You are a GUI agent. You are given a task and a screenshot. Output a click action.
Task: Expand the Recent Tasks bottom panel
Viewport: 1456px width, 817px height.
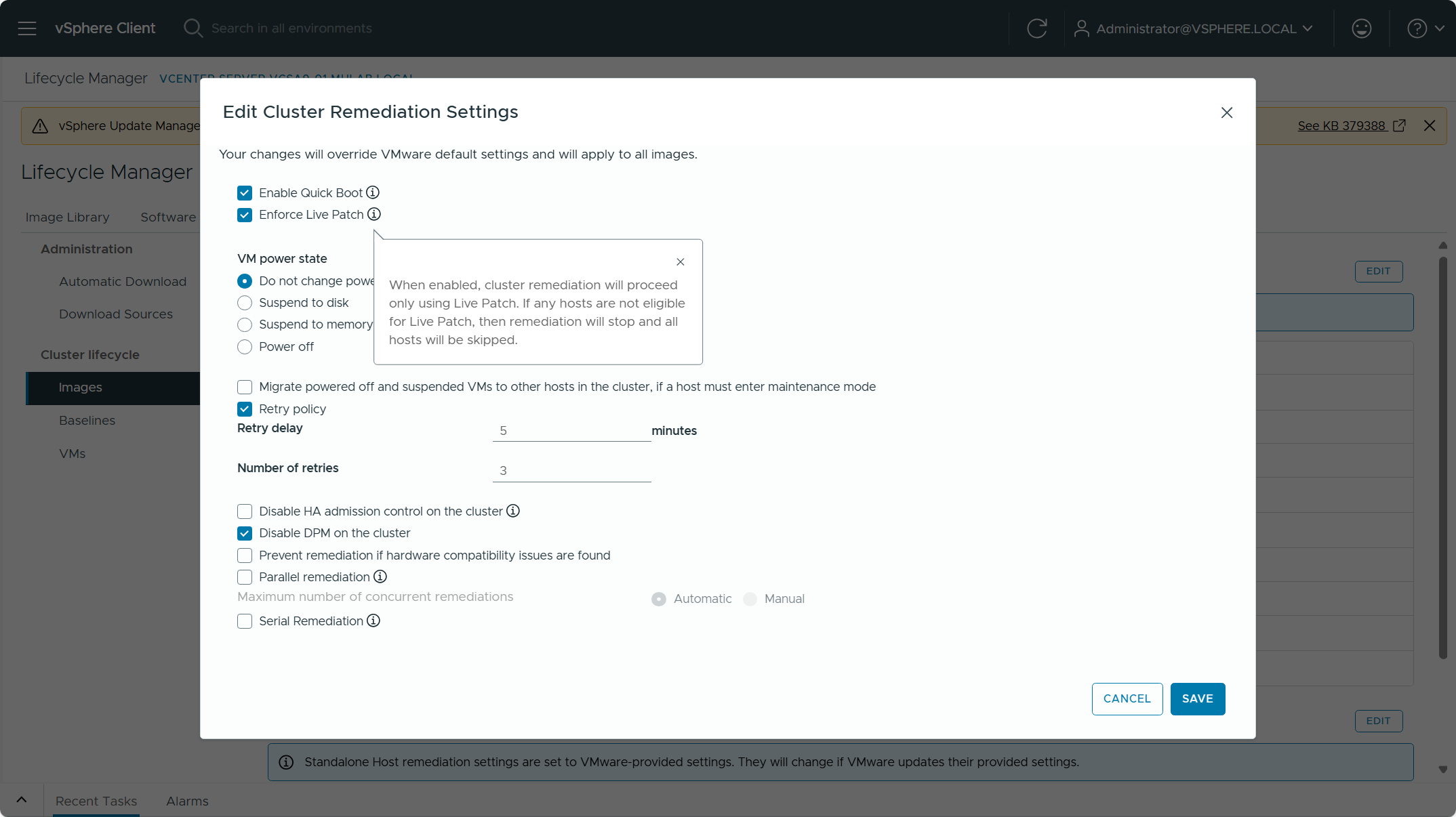click(22, 800)
